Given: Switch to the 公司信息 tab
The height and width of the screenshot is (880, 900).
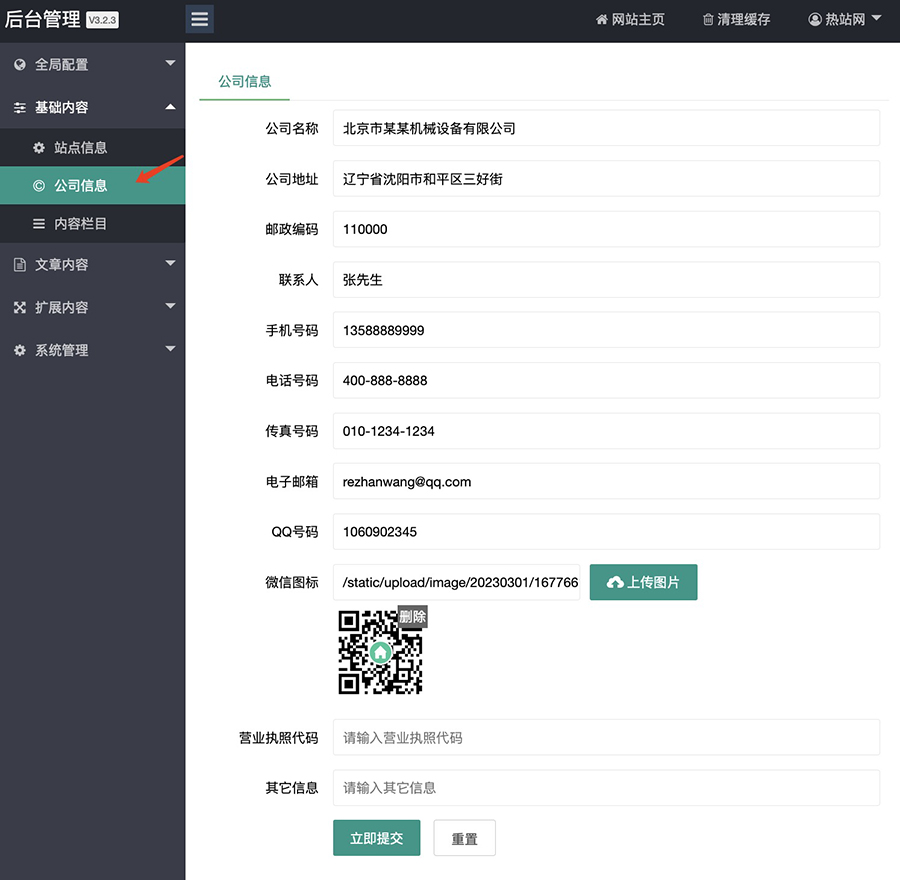Looking at the screenshot, I should (x=245, y=82).
